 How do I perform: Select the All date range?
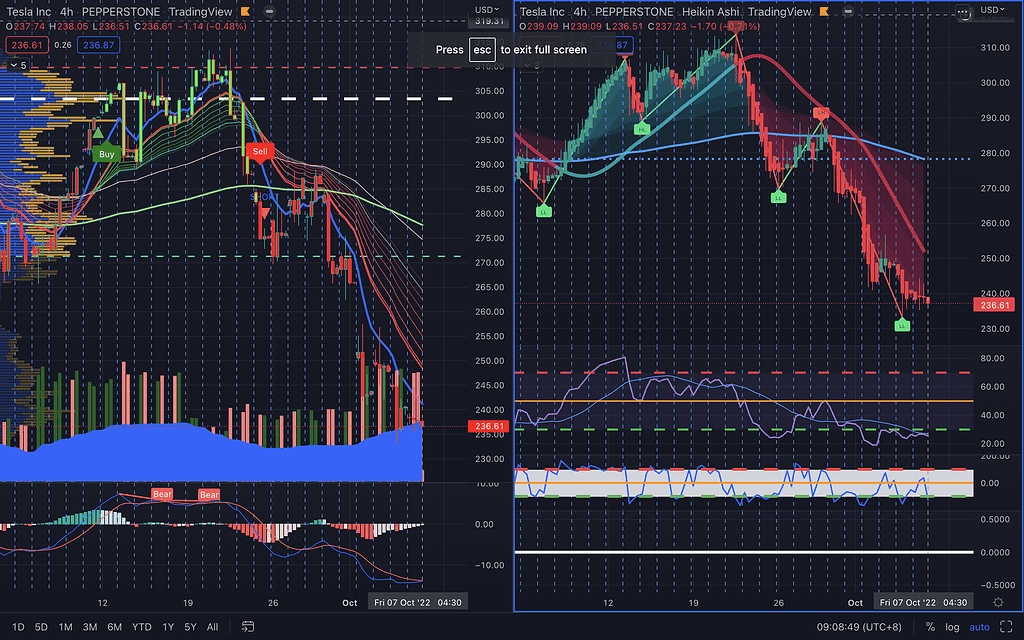212,626
